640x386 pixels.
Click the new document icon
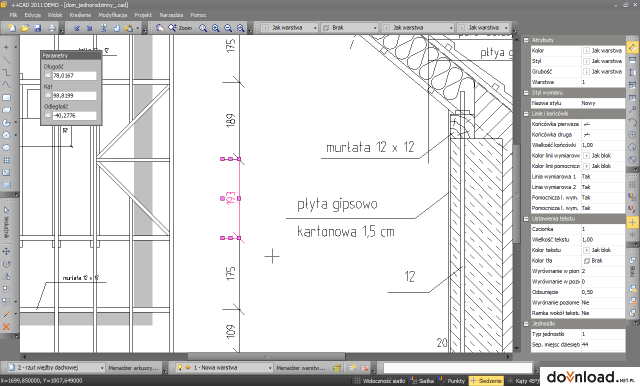click(11, 28)
